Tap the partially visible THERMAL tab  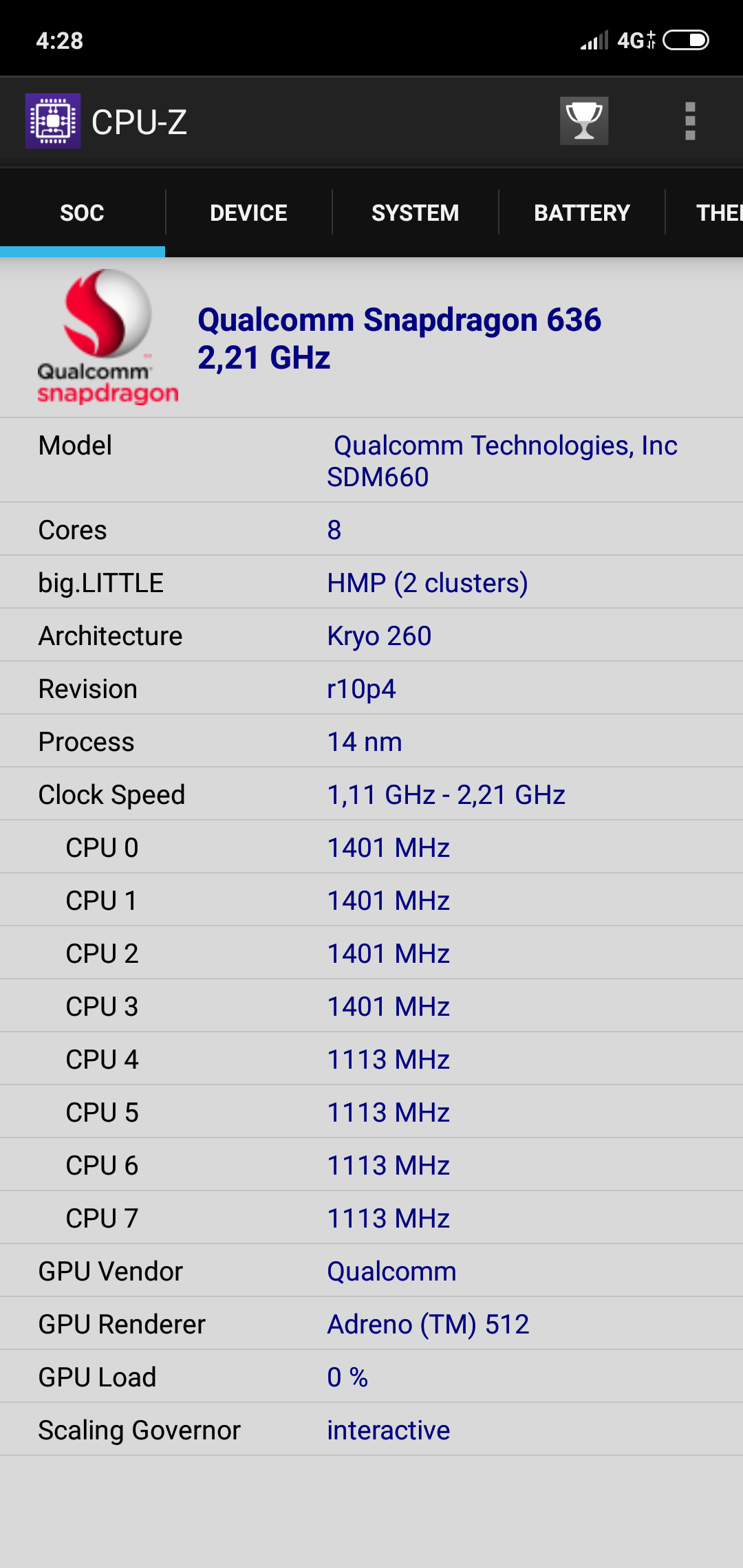point(715,213)
